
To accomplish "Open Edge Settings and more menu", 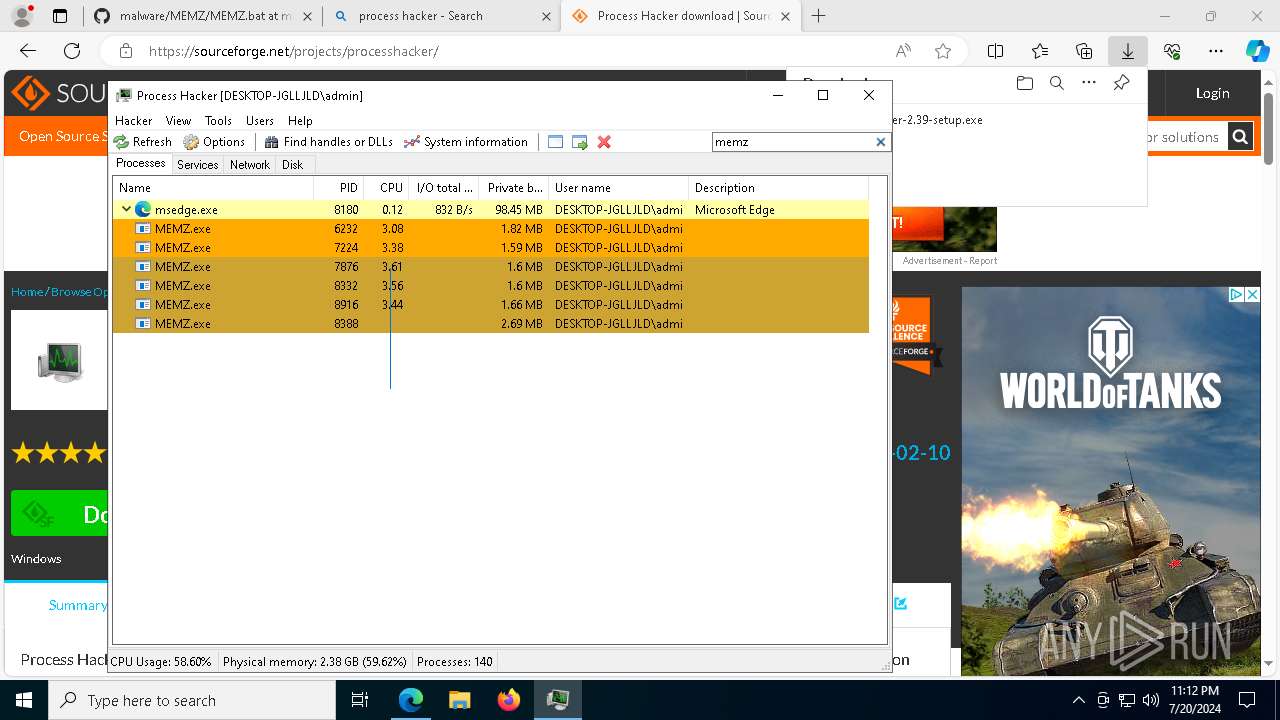I will click(1216, 51).
